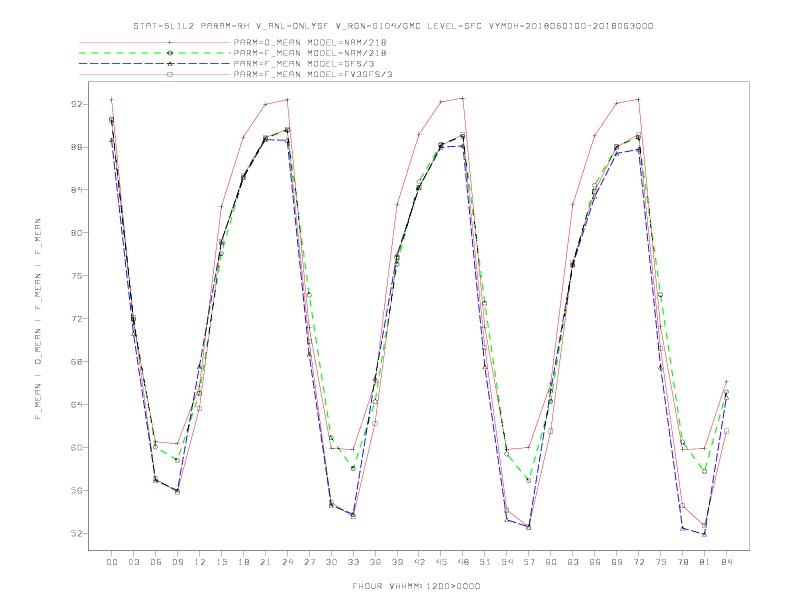Click x-axis forecast hour label 30
The height and width of the screenshot is (612, 792).
[331, 562]
